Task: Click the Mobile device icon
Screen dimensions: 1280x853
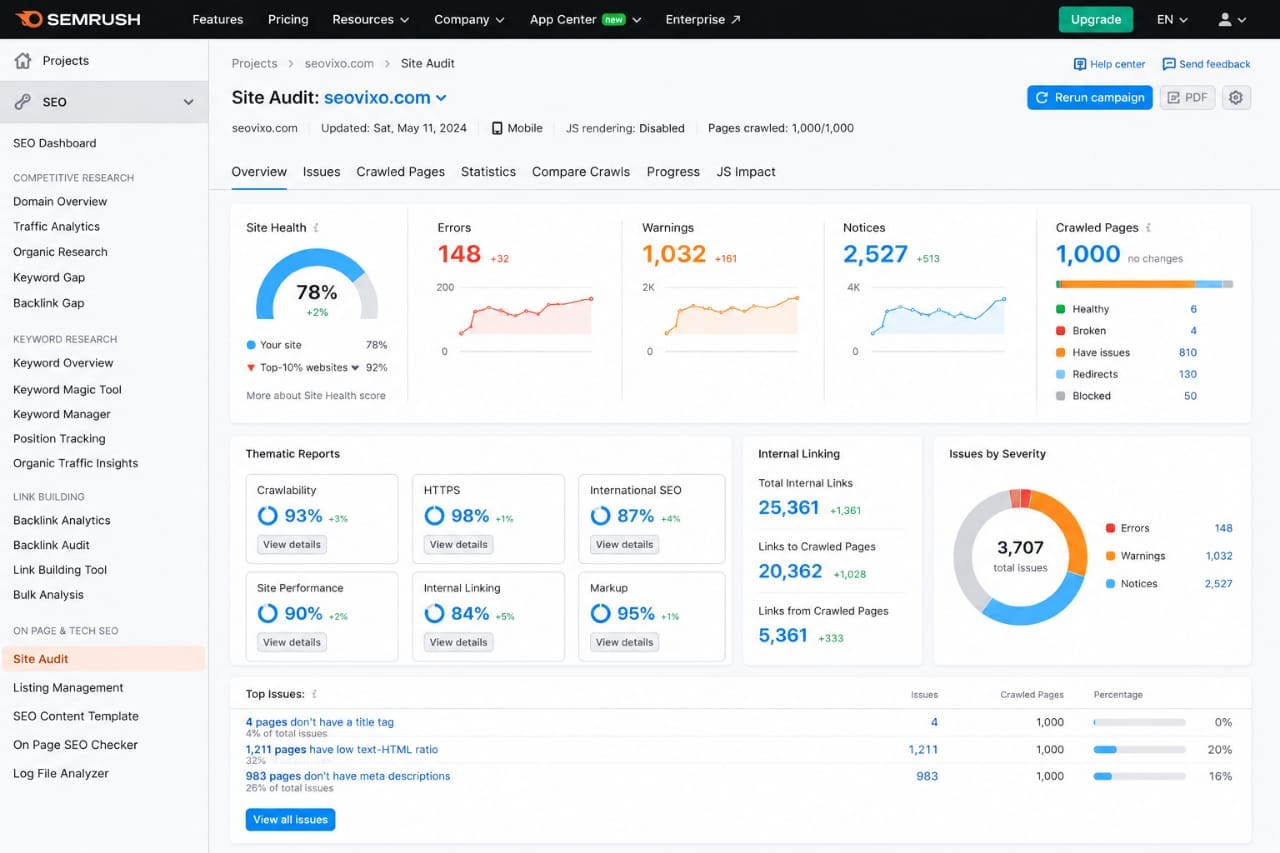Action: (x=497, y=128)
